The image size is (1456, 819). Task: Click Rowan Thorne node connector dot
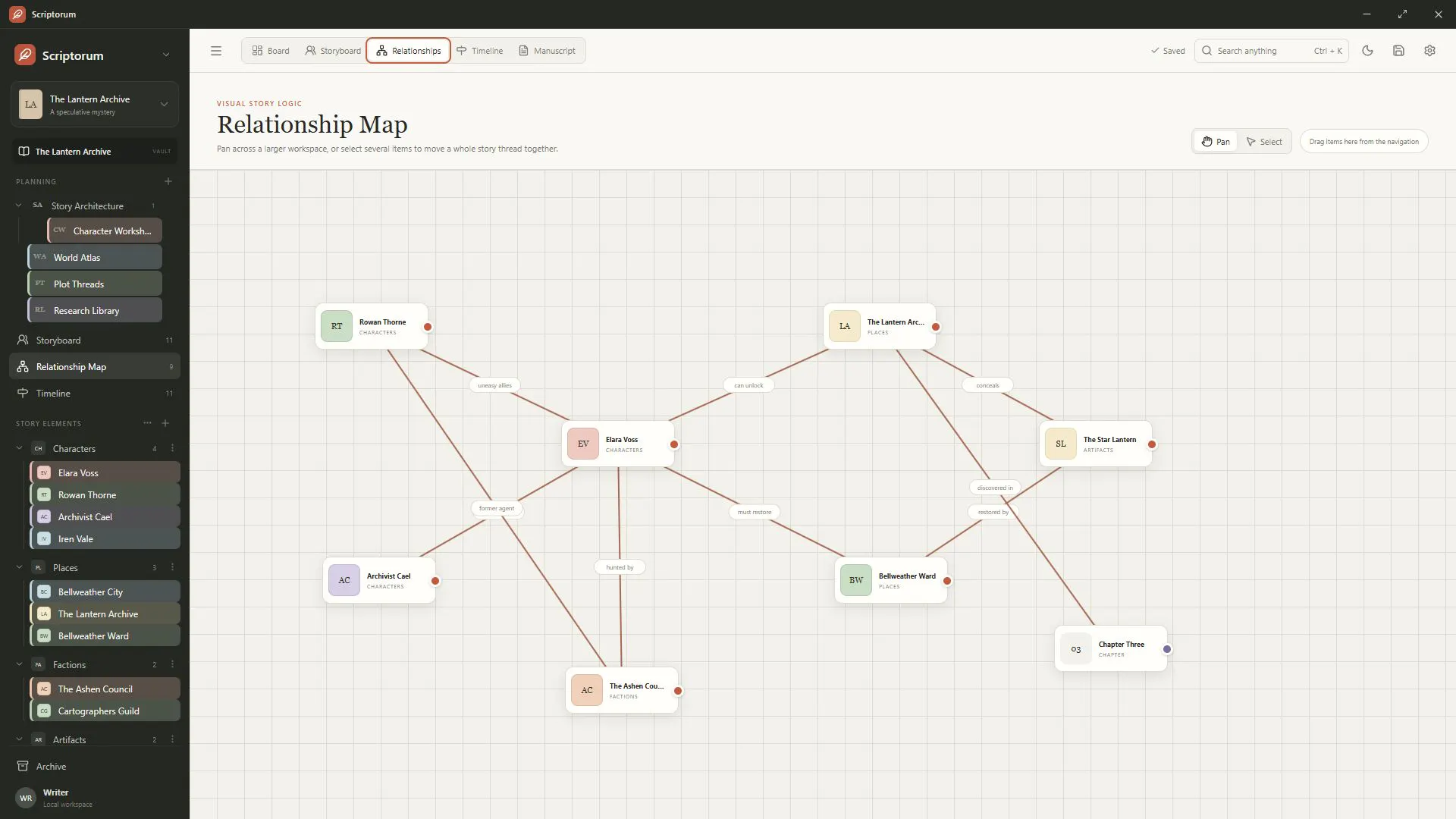[x=428, y=327]
